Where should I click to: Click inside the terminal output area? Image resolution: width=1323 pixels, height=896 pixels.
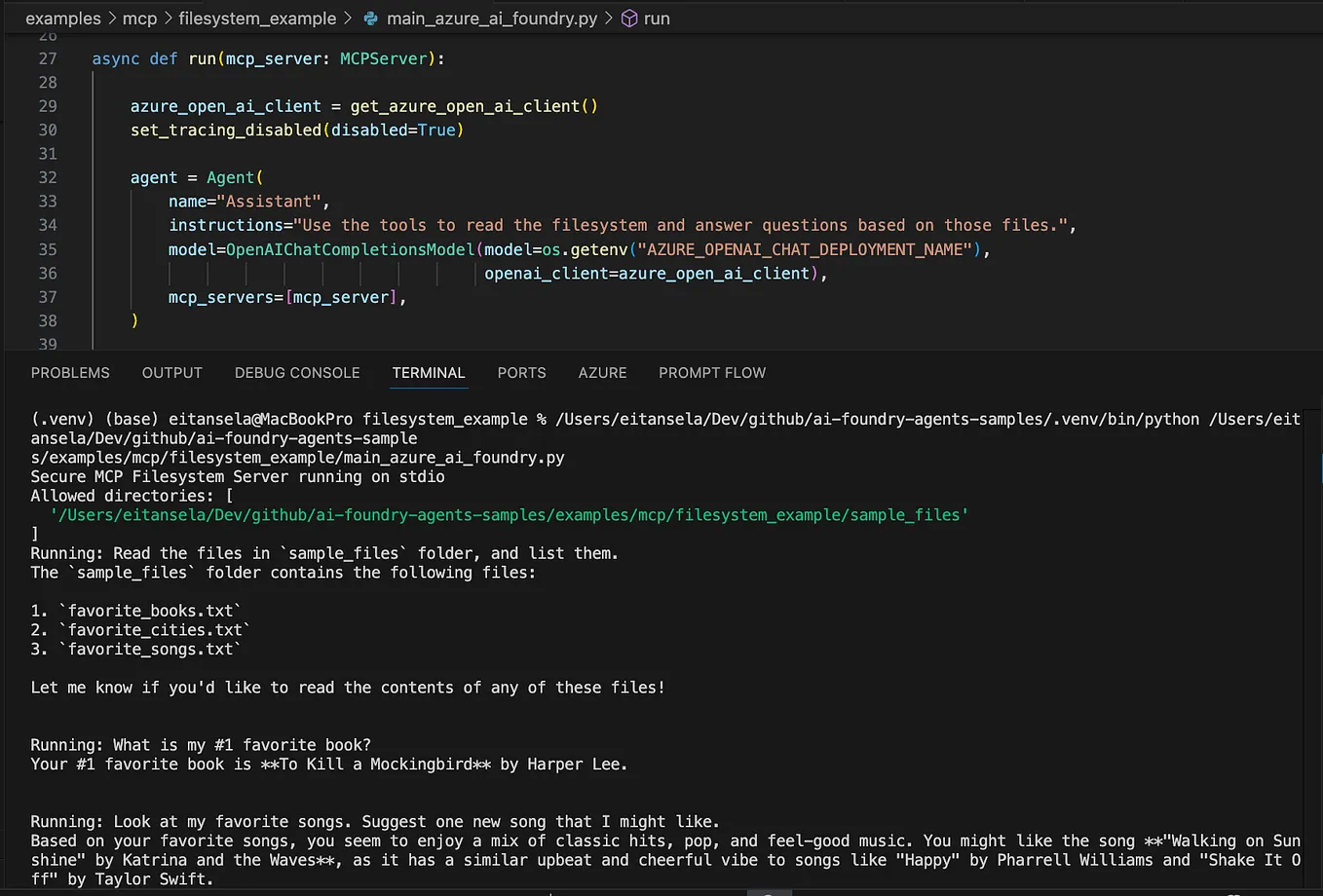click(585, 633)
